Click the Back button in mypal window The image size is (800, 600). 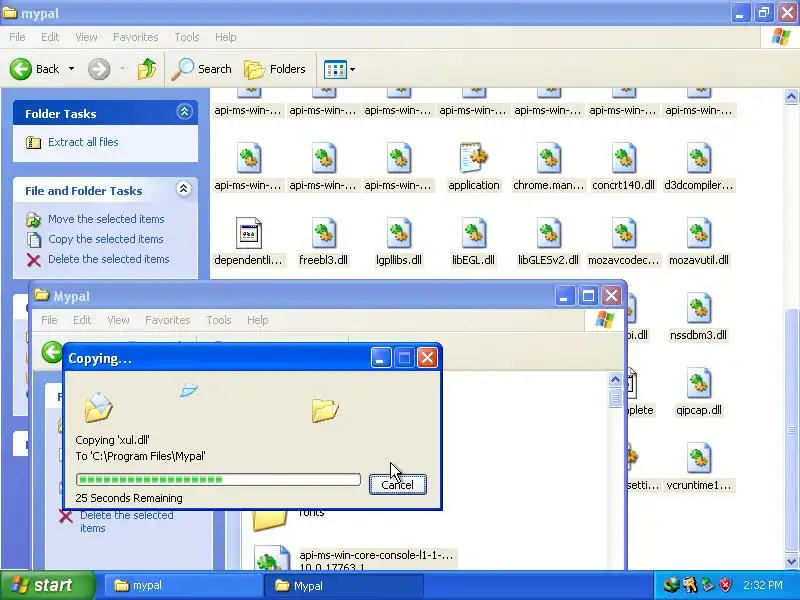pos(34,69)
